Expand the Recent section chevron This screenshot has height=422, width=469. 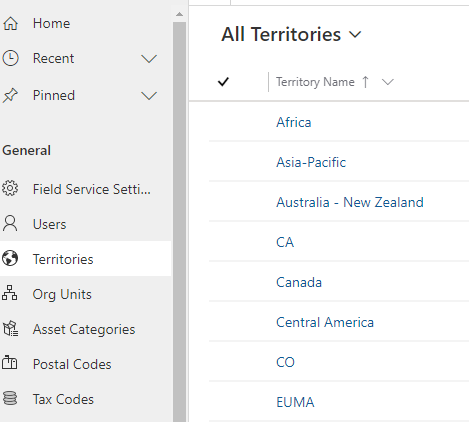[x=149, y=59]
